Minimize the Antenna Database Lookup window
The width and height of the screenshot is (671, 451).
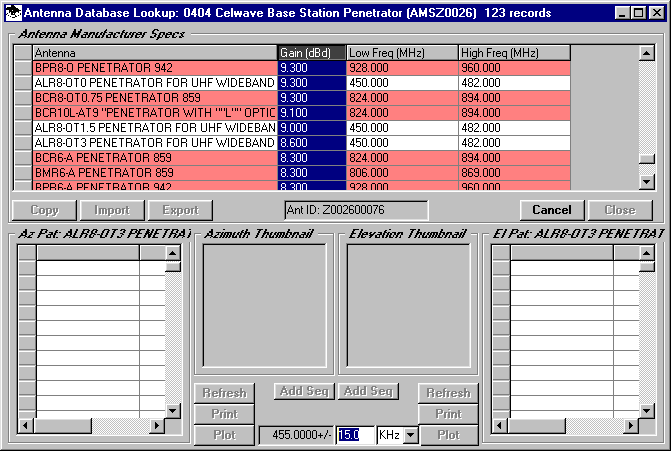pyautogui.click(x=622, y=13)
